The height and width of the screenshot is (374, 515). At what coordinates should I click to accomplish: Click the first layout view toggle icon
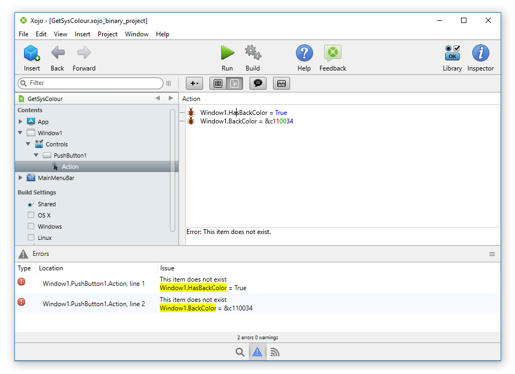pyautogui.click(x=218, y=83)
